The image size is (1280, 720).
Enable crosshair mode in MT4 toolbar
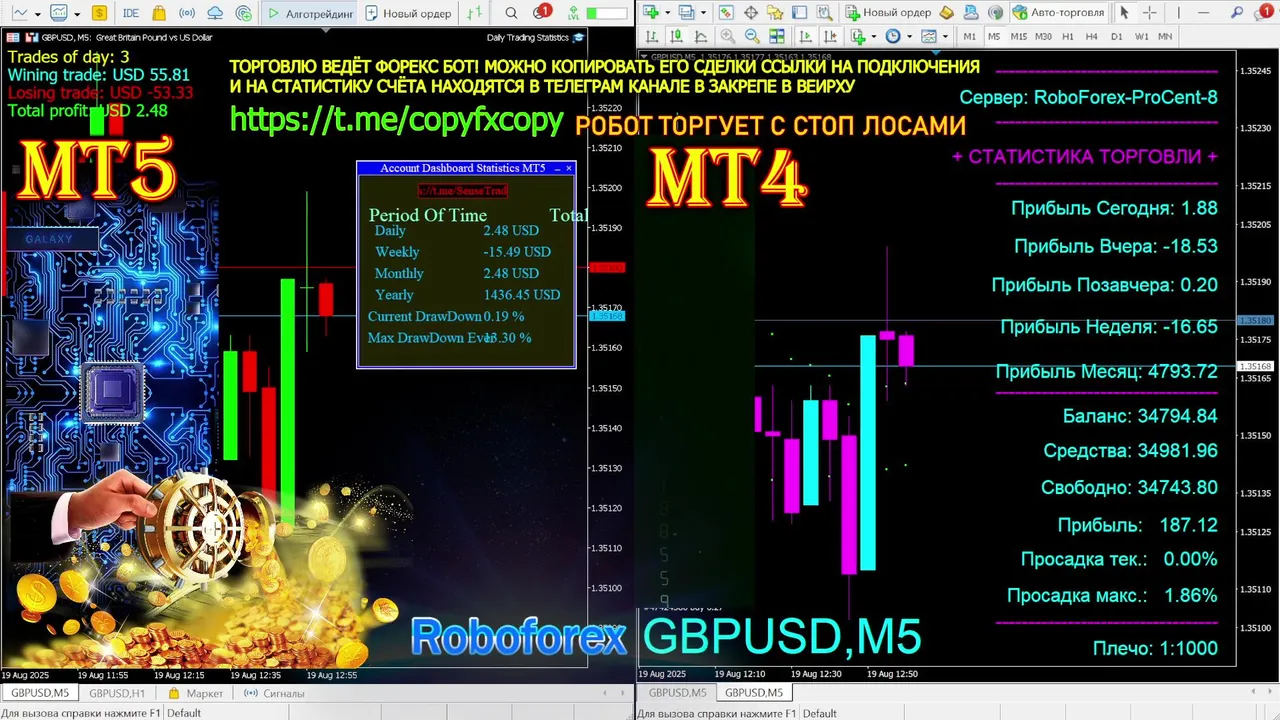pos(1149,12)
